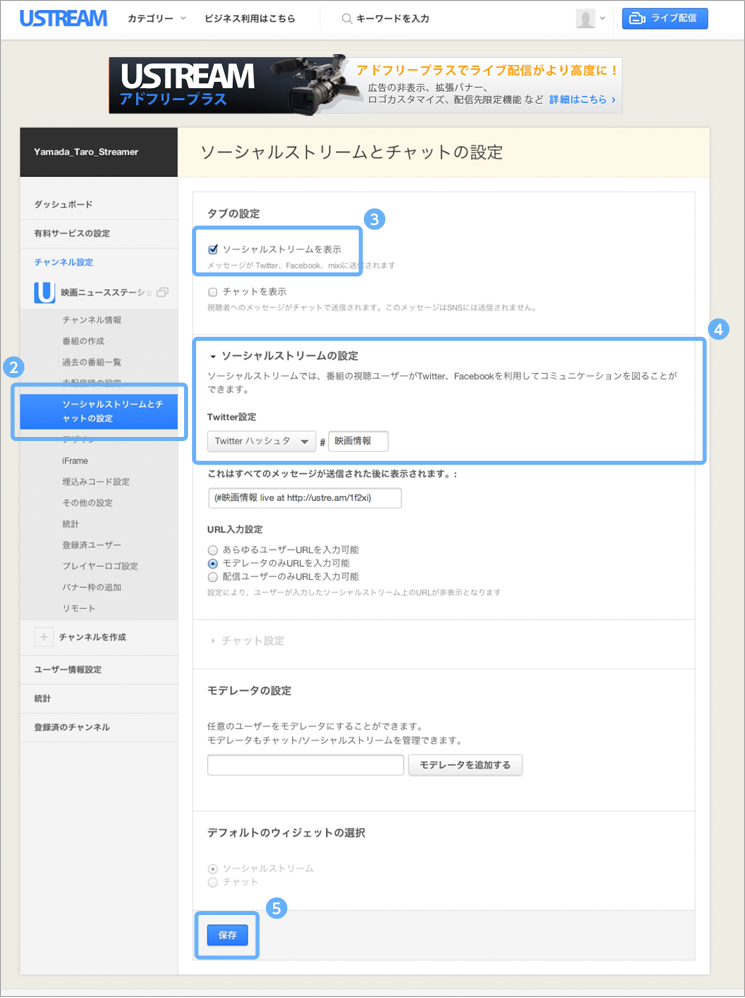This screenshot has width=745, height=998.
Task: Open the Twitter ハッシュタグ dropdown
Action: (261, 441)
